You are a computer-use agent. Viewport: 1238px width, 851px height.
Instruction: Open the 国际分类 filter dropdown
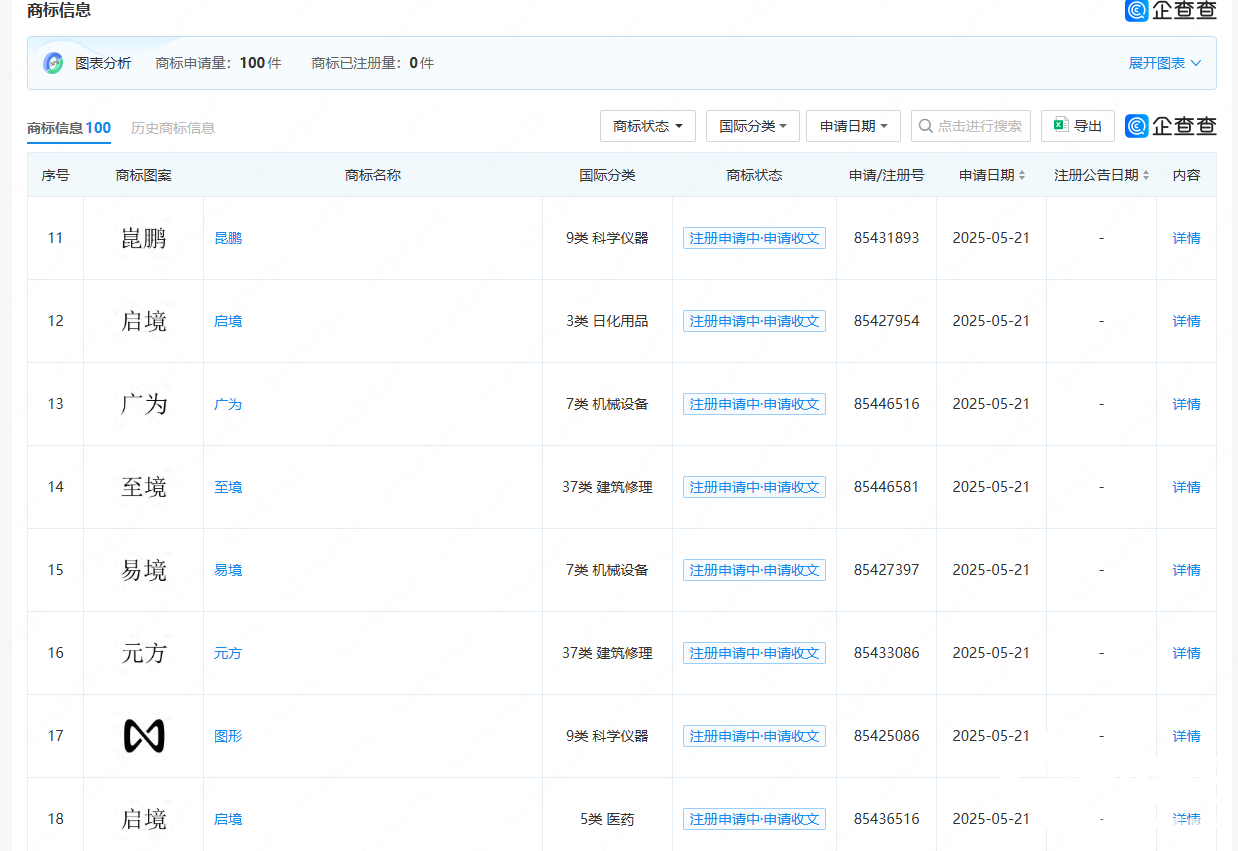point(752,126)
